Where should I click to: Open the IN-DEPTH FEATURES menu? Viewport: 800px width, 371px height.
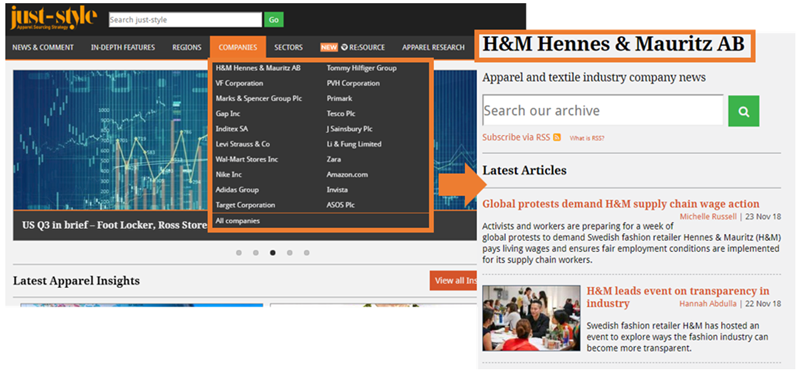(123, 47)
